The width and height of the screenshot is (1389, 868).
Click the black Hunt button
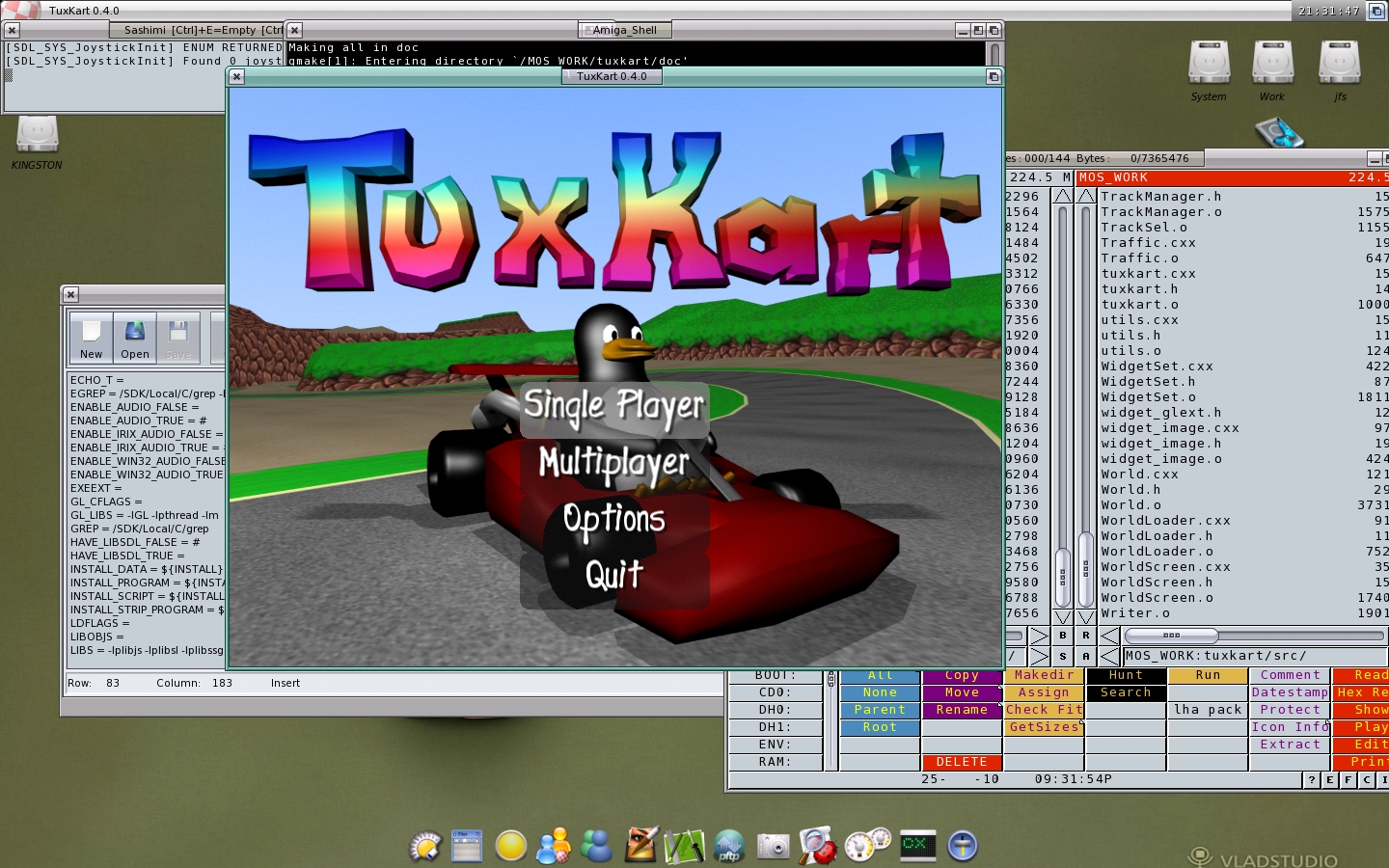point(1126,676)
